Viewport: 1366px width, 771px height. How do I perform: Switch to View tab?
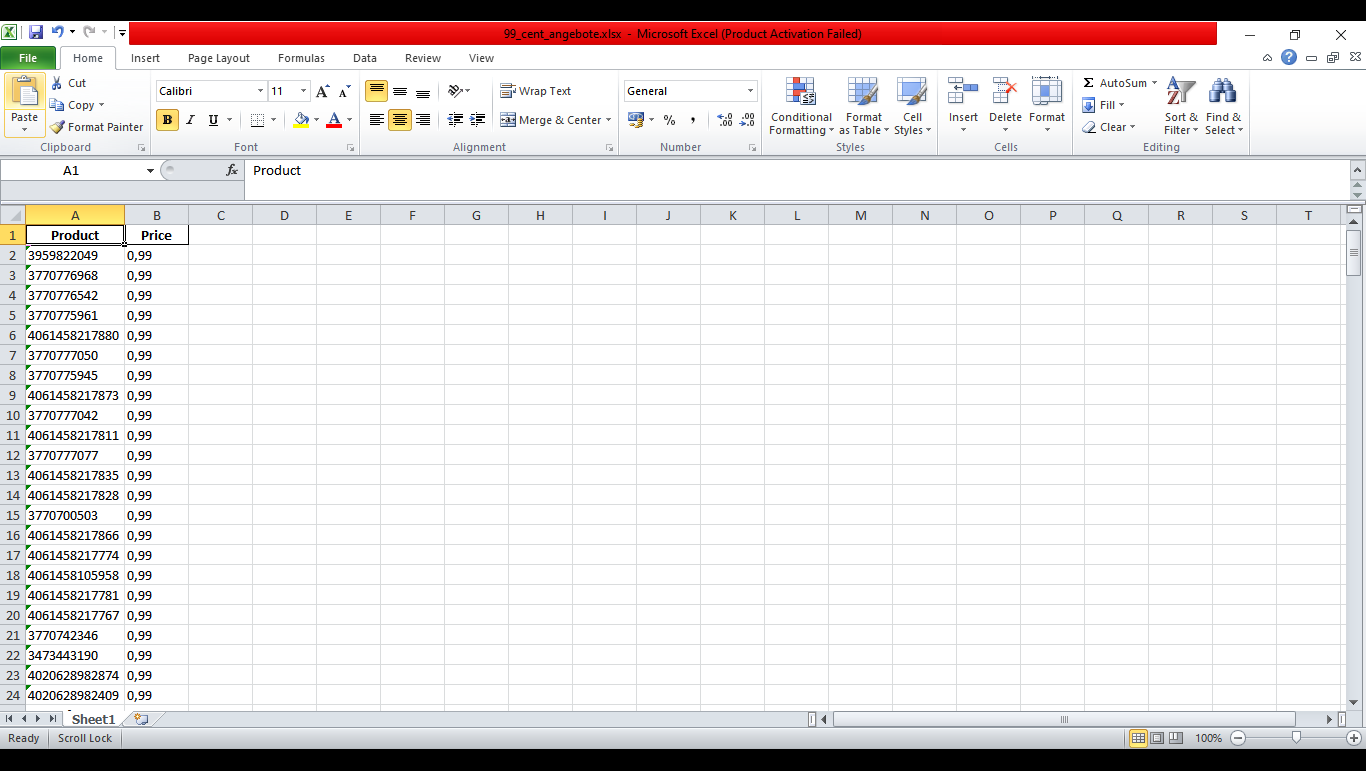[481, 58]
